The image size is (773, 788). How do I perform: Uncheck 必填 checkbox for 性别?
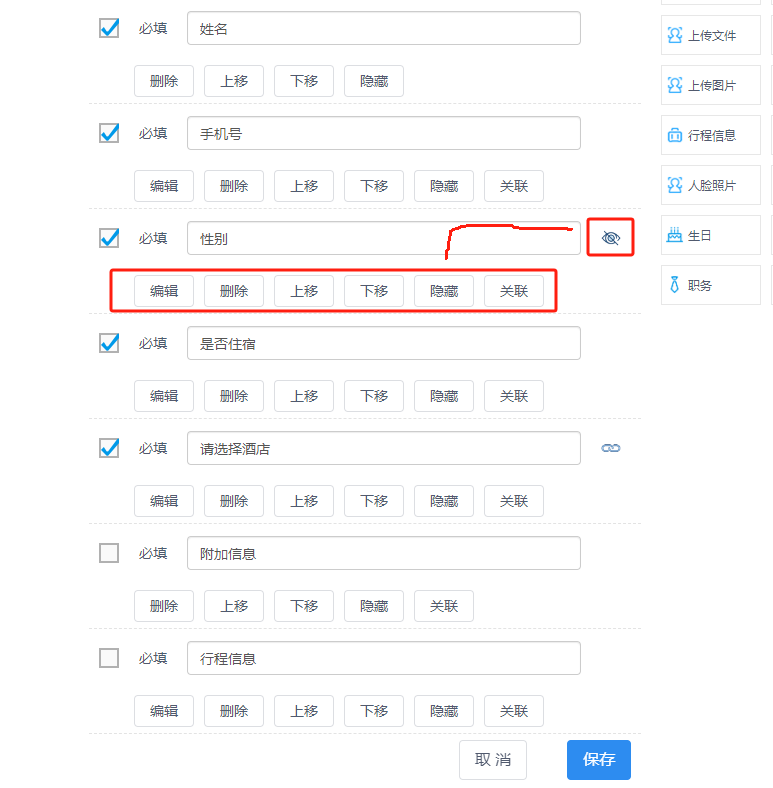(x=109, y=238)
